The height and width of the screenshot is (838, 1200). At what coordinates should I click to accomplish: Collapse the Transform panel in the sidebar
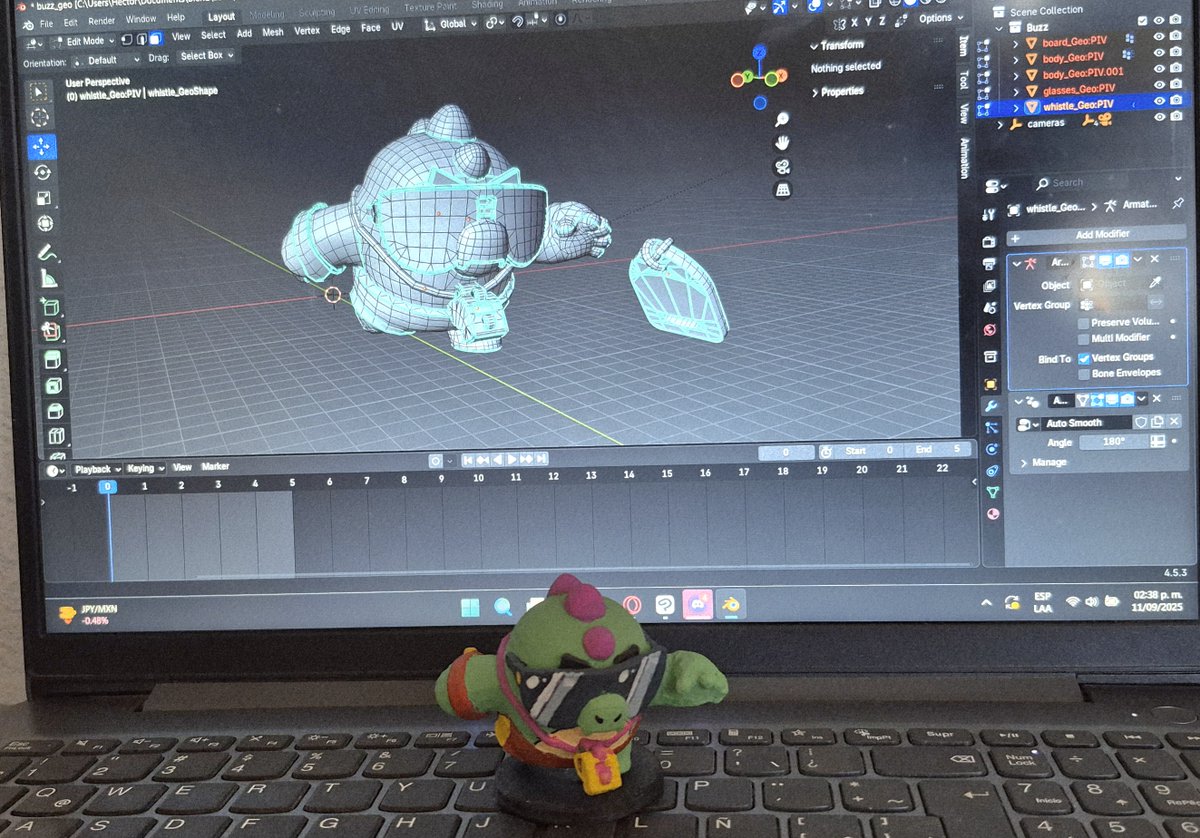click(x=836, y=45)
